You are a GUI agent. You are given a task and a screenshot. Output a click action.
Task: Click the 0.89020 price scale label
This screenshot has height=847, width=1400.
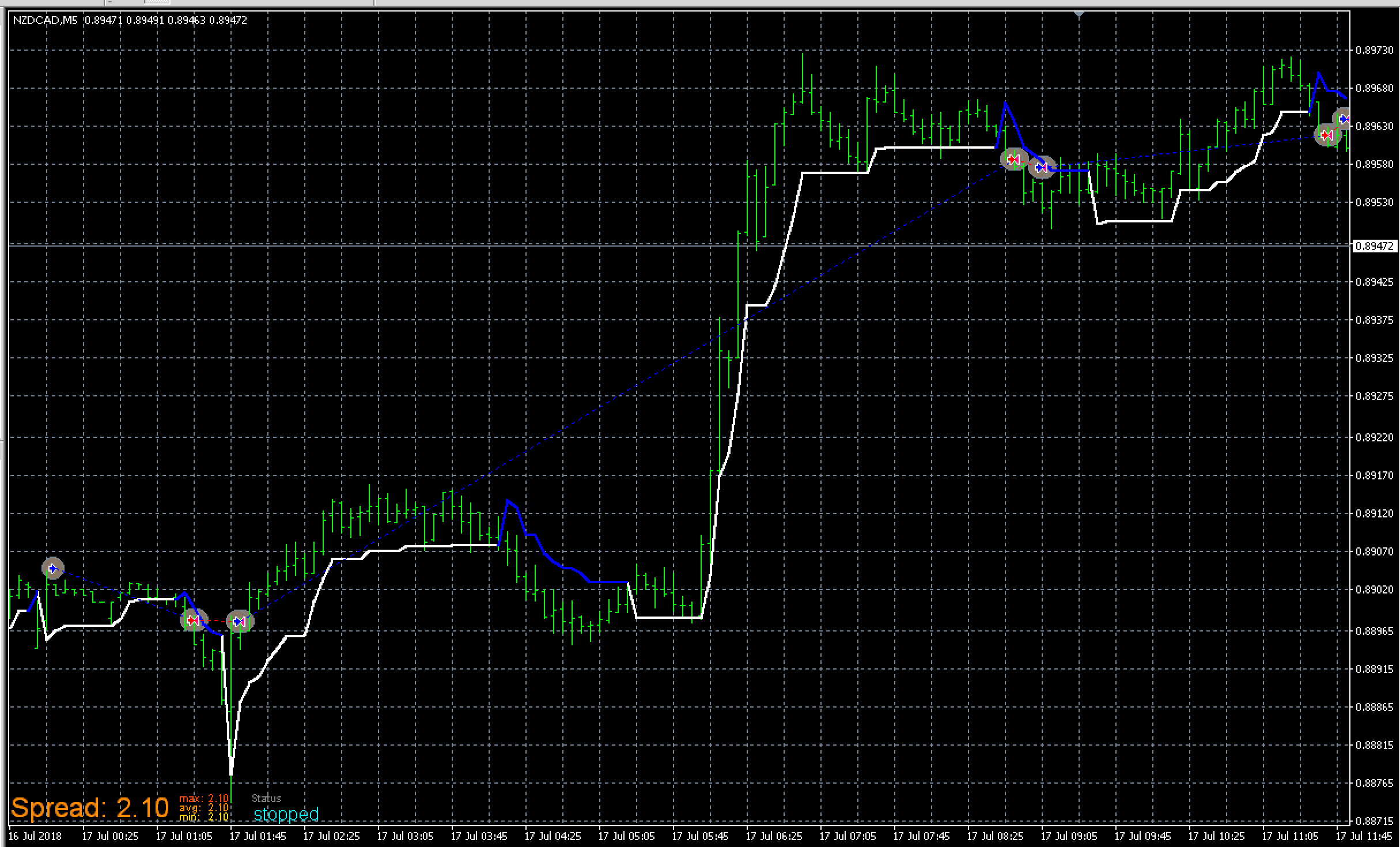(1374, 589)
